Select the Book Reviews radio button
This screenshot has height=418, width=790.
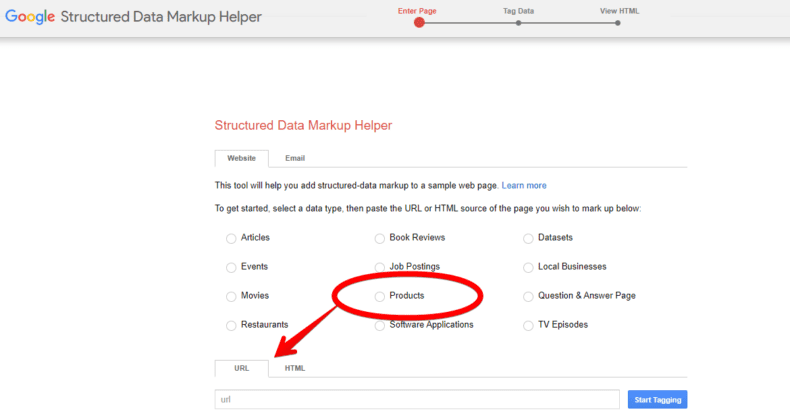point(380,238)
